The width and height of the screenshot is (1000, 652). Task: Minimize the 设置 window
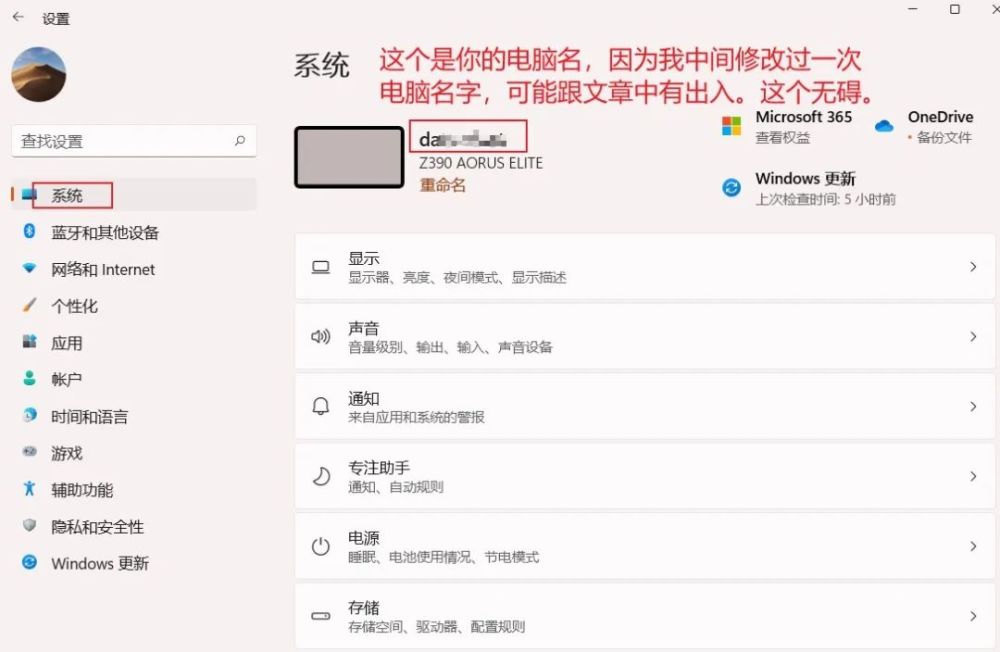[913, 9]
